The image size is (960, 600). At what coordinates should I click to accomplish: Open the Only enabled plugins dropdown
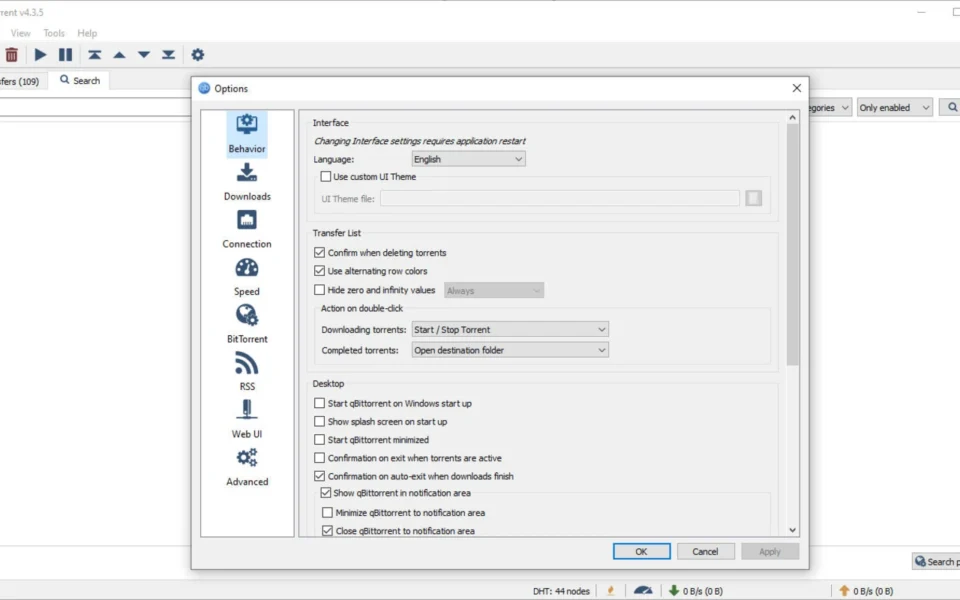click(894, 107)
